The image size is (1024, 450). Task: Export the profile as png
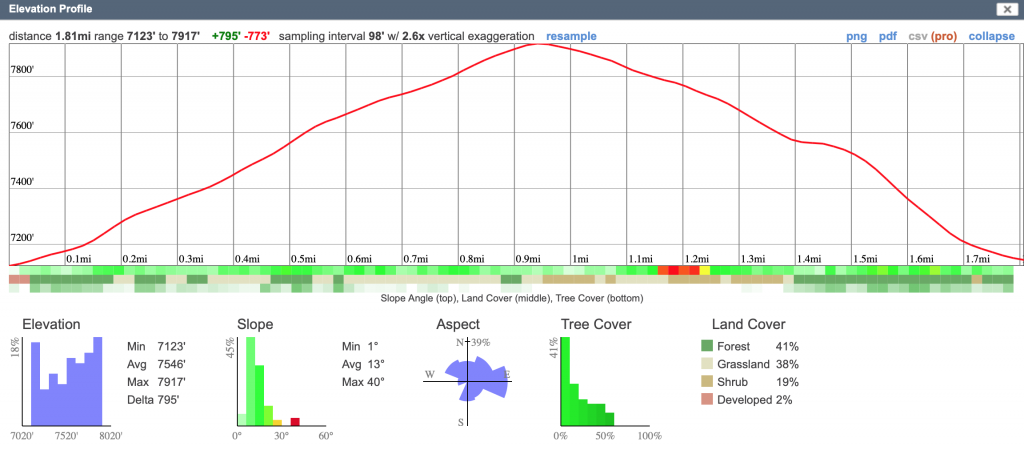pos(856,36)
